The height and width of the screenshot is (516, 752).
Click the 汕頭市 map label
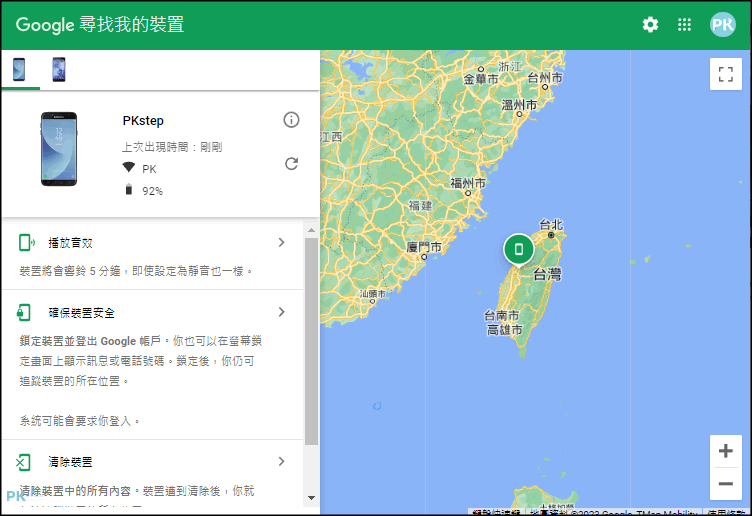click(373, 293)
